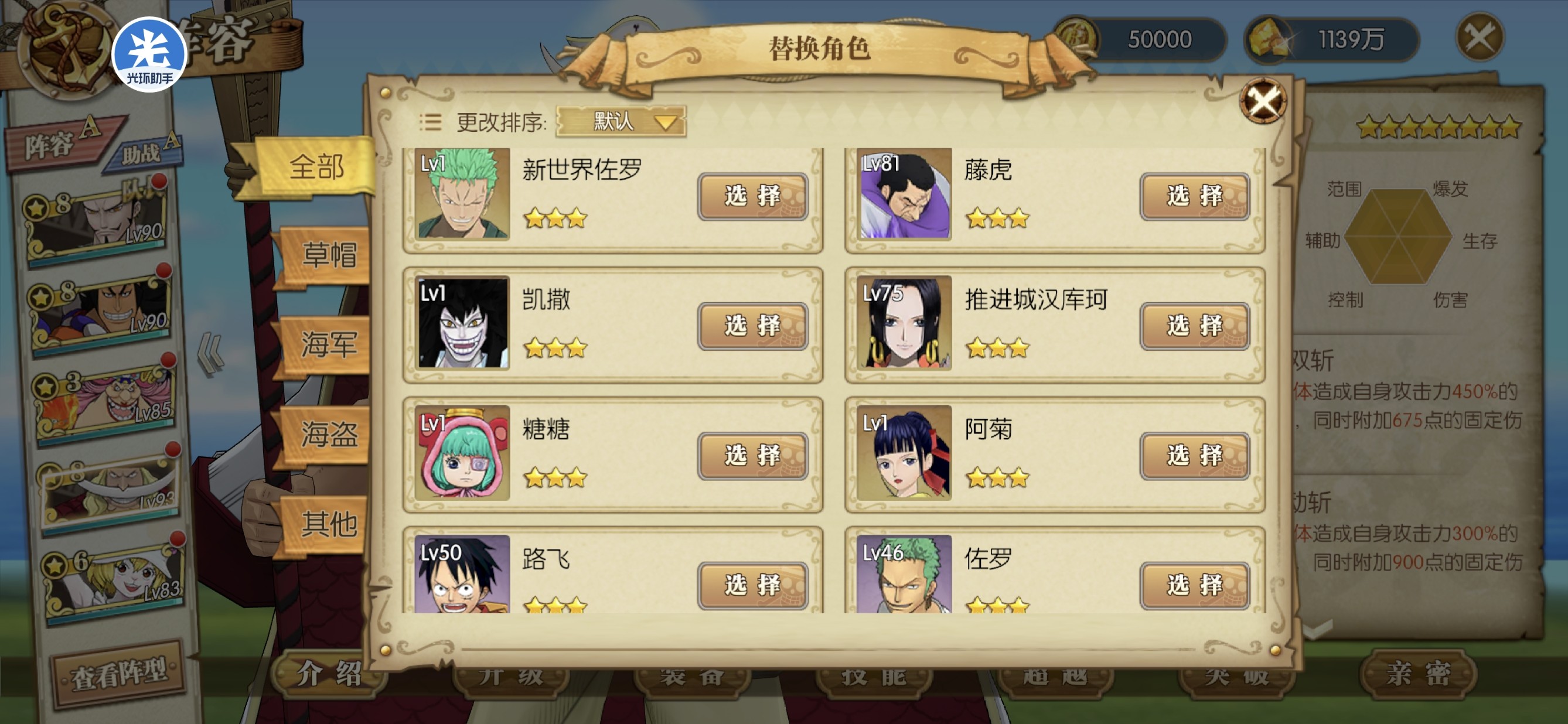Choose 新世界佐罗 with its 选择 button
Screen dimensions: 1568x724
752,196
